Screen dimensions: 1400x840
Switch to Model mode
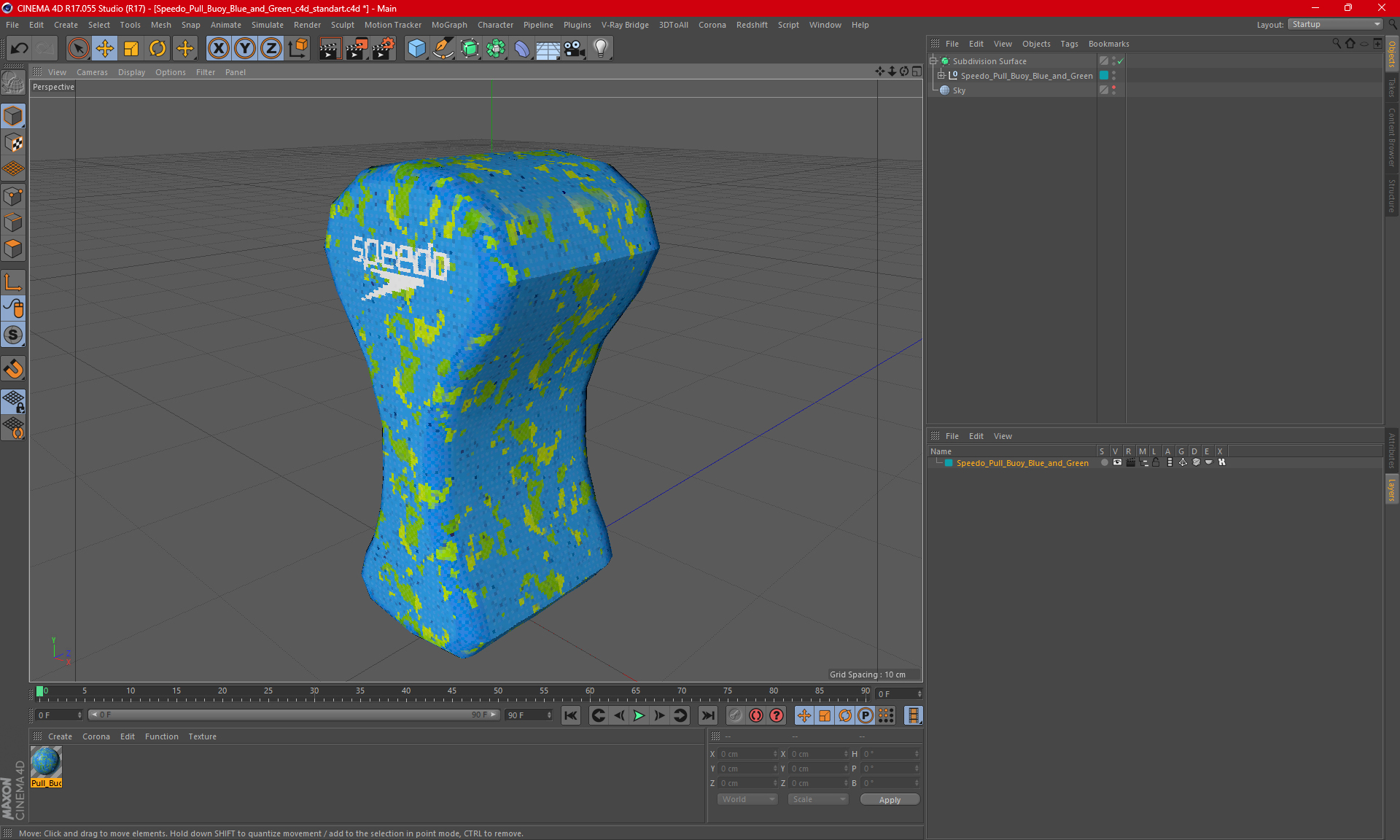point(13,116)
